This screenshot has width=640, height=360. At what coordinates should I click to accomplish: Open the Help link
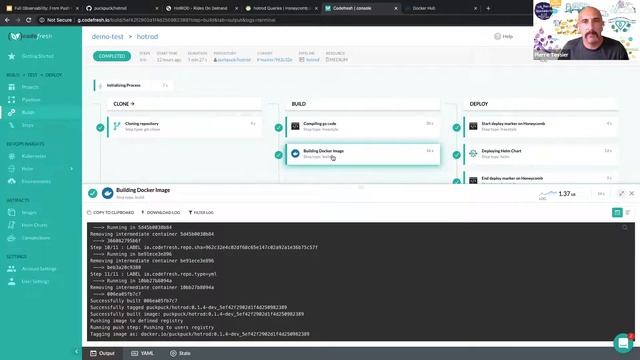coord(504,36)
